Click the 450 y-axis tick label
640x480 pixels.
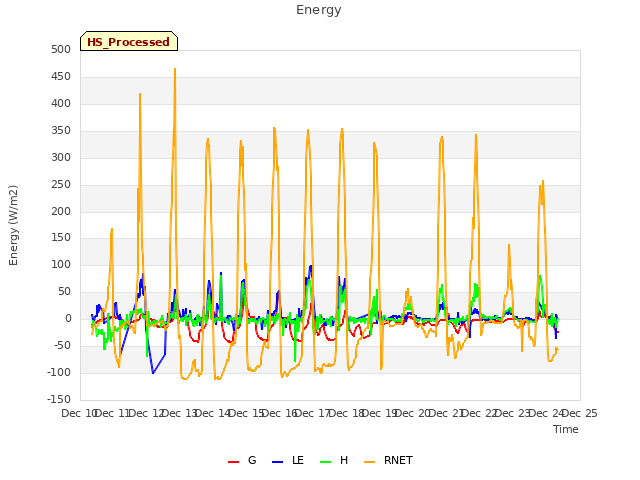pyautogui.click(x=61, y=76)
